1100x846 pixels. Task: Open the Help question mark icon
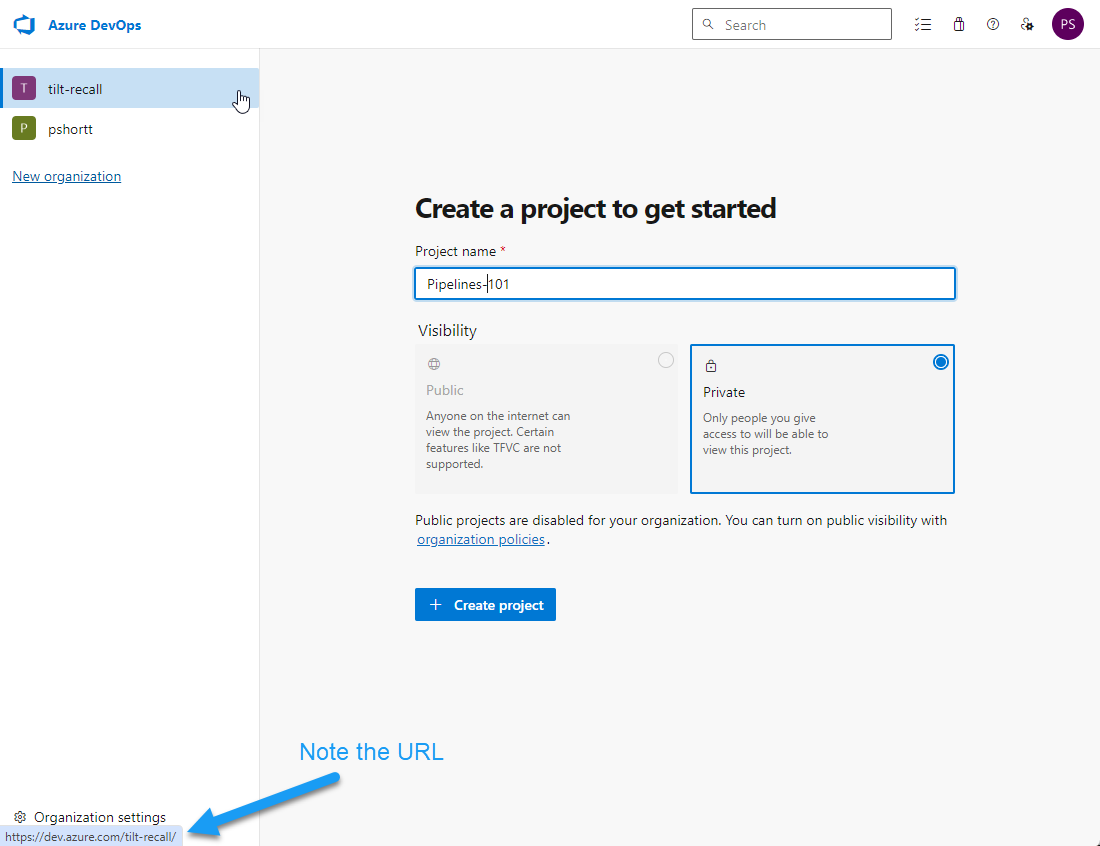click(992, 24)
